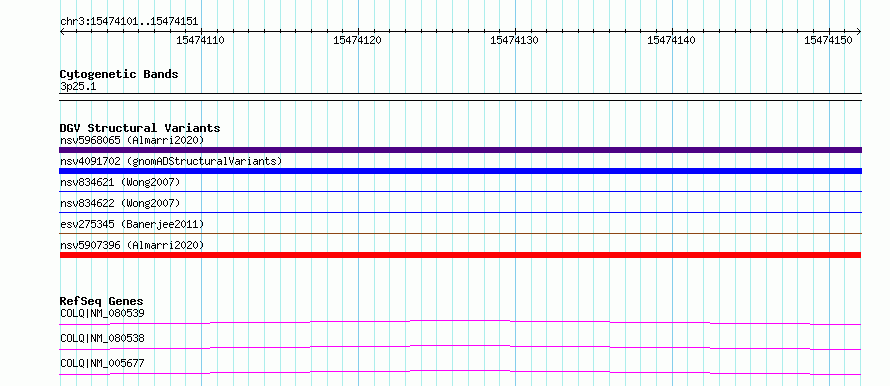The image size is (890, 386).
Task: Click the DGV Structural Variants track heading
Action: 140,128
